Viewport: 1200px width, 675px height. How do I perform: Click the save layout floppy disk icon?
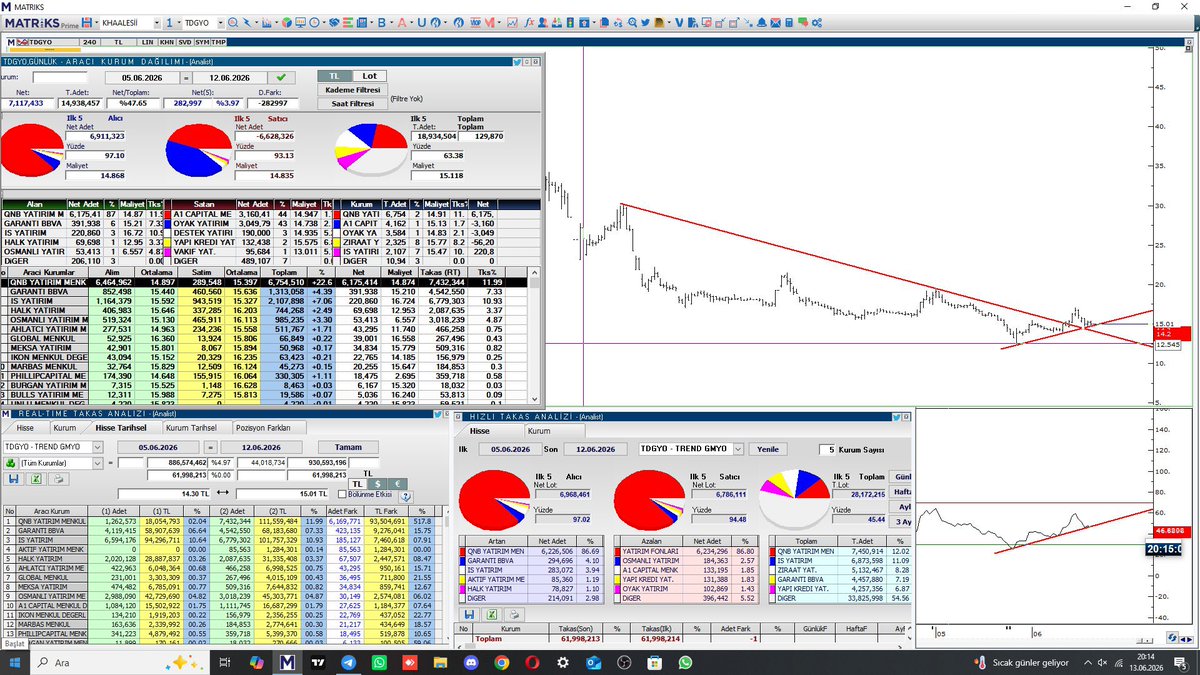click(86, 22)
